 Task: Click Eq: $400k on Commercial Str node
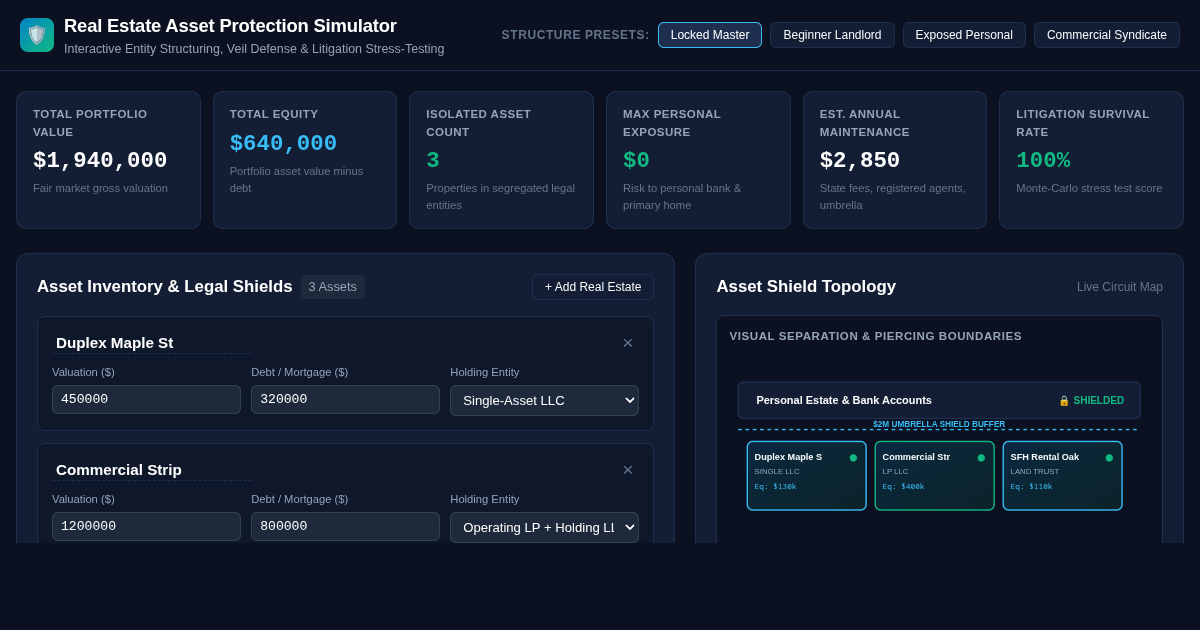(x=903, y=487)
